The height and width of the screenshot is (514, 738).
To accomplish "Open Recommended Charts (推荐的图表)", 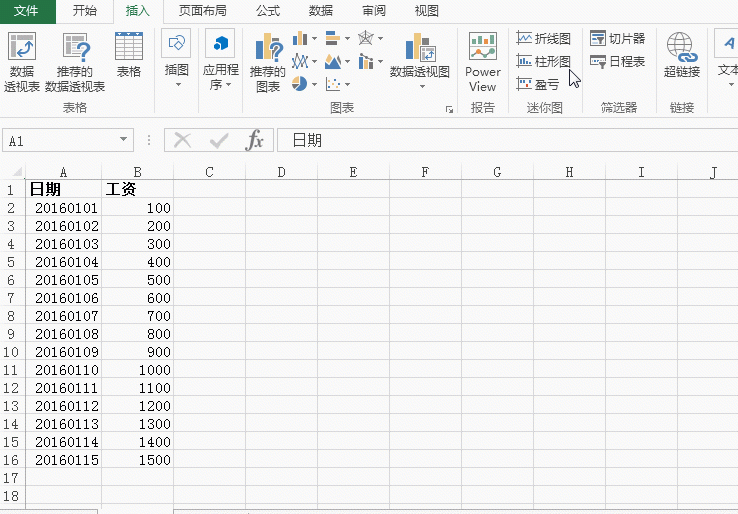I will pos(267,62).
